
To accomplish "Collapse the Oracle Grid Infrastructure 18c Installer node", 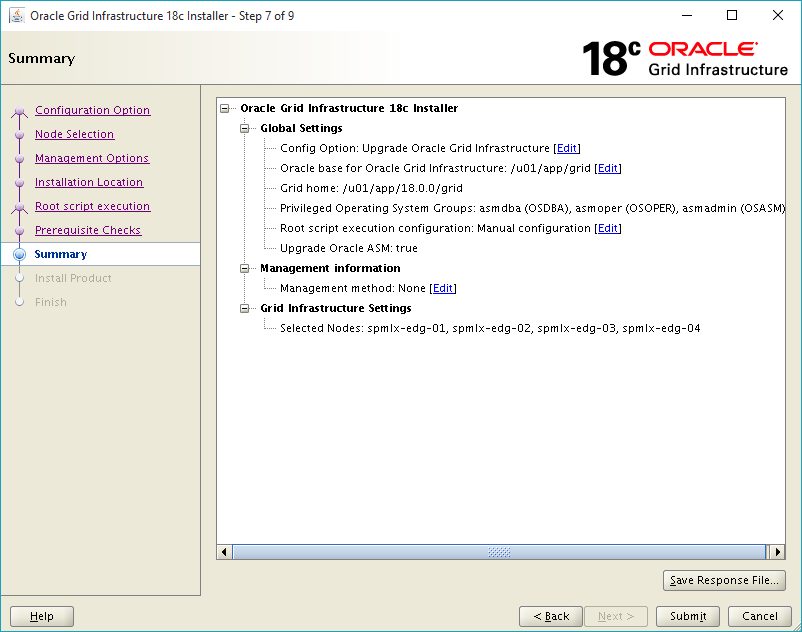I will tap(225, 108).
